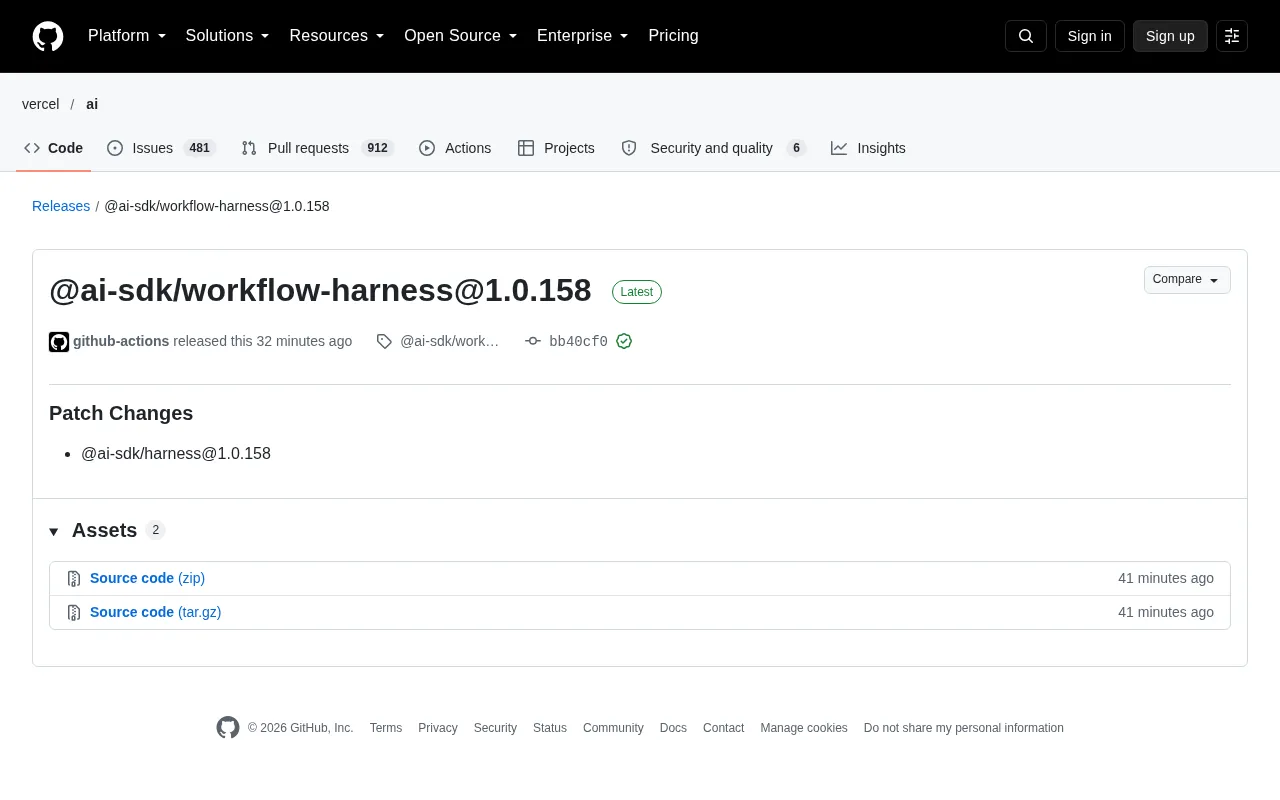Open the Compare dropdown

1187,280
